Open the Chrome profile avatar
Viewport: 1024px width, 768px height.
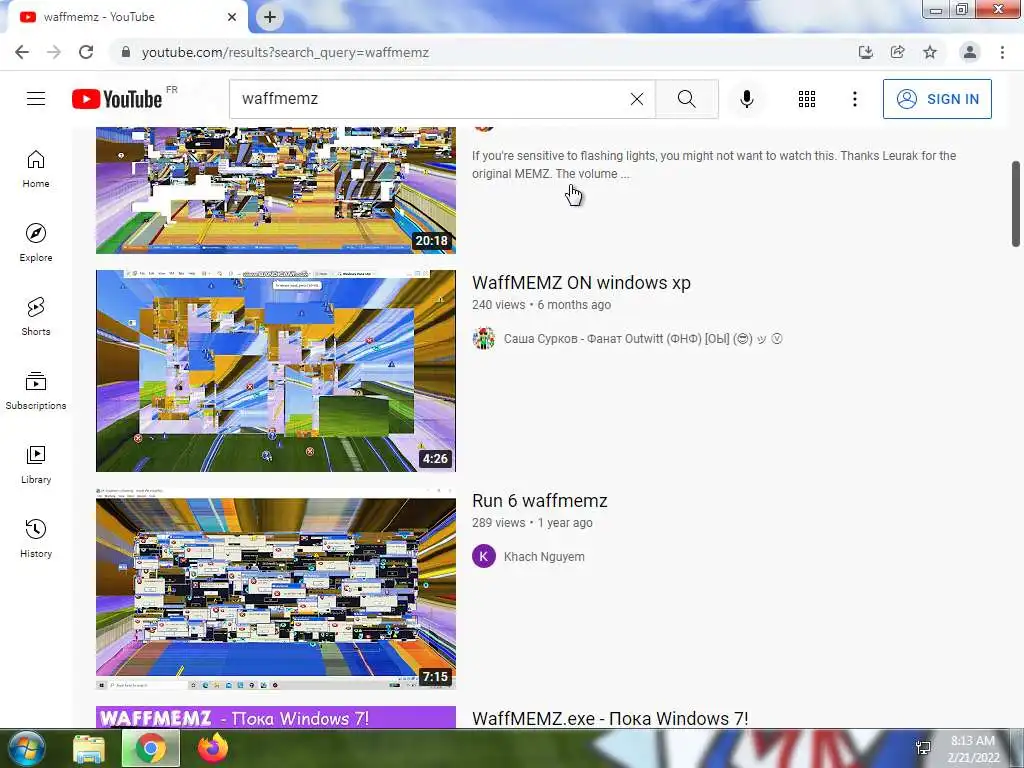click(970, 52)
